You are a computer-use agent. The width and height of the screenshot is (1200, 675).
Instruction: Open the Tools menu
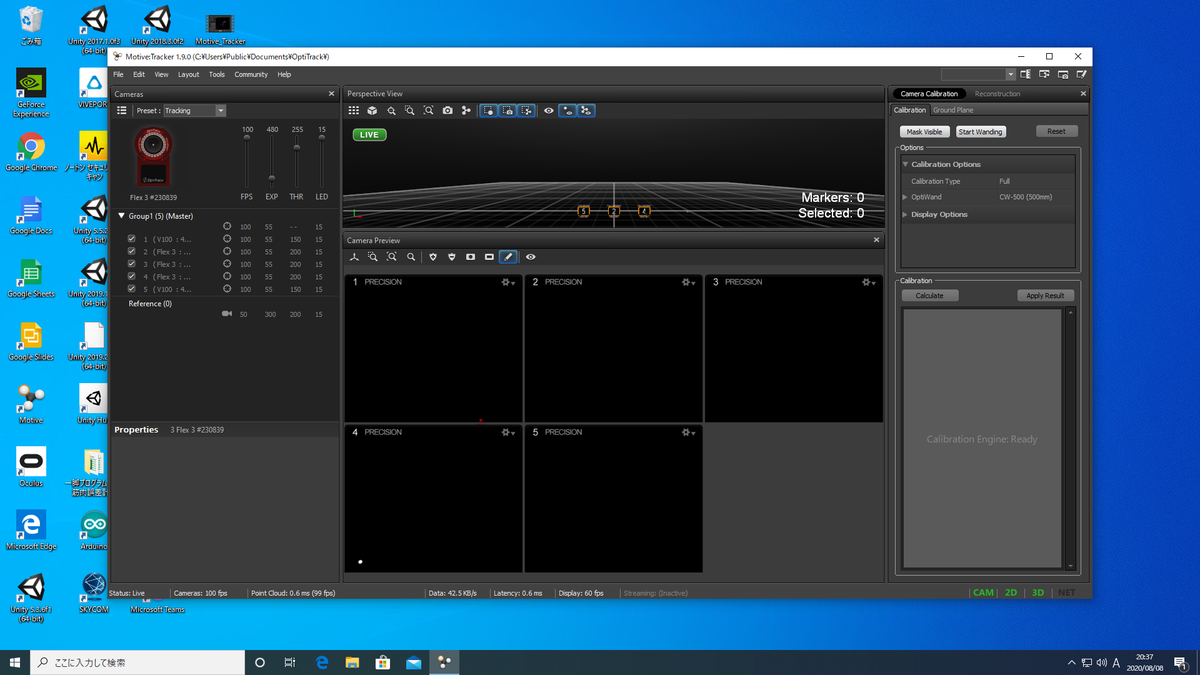(x=217, y=74)
